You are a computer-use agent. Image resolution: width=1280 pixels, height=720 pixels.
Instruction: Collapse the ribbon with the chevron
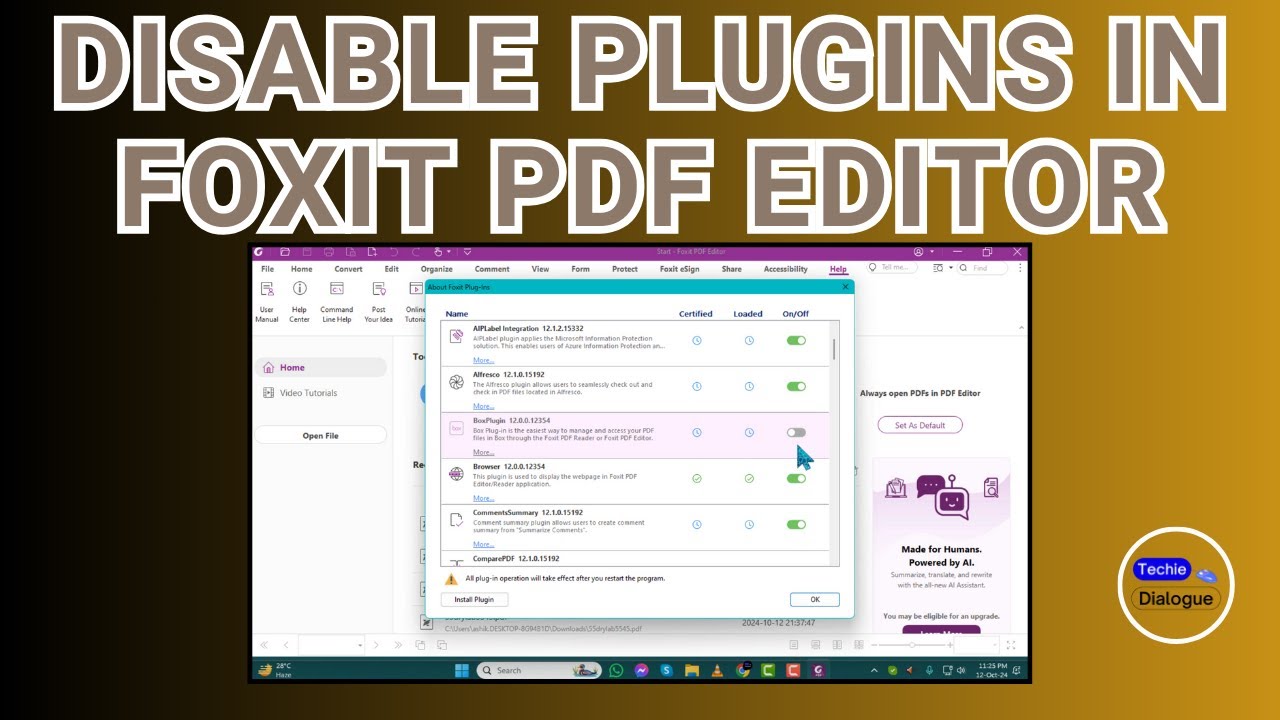(1021, 328)
